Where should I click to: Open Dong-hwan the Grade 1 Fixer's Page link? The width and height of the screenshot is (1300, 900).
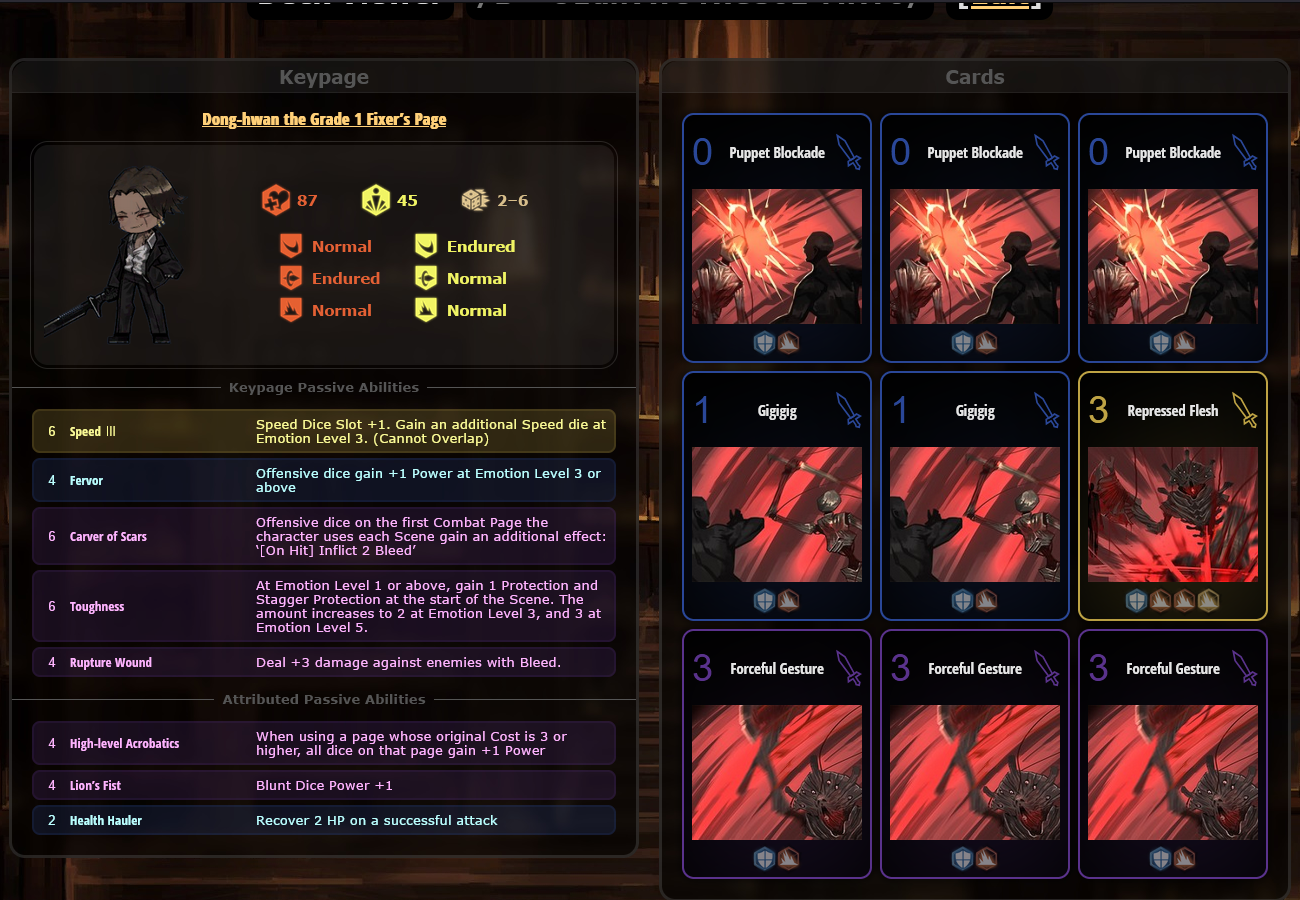point(324,119)
